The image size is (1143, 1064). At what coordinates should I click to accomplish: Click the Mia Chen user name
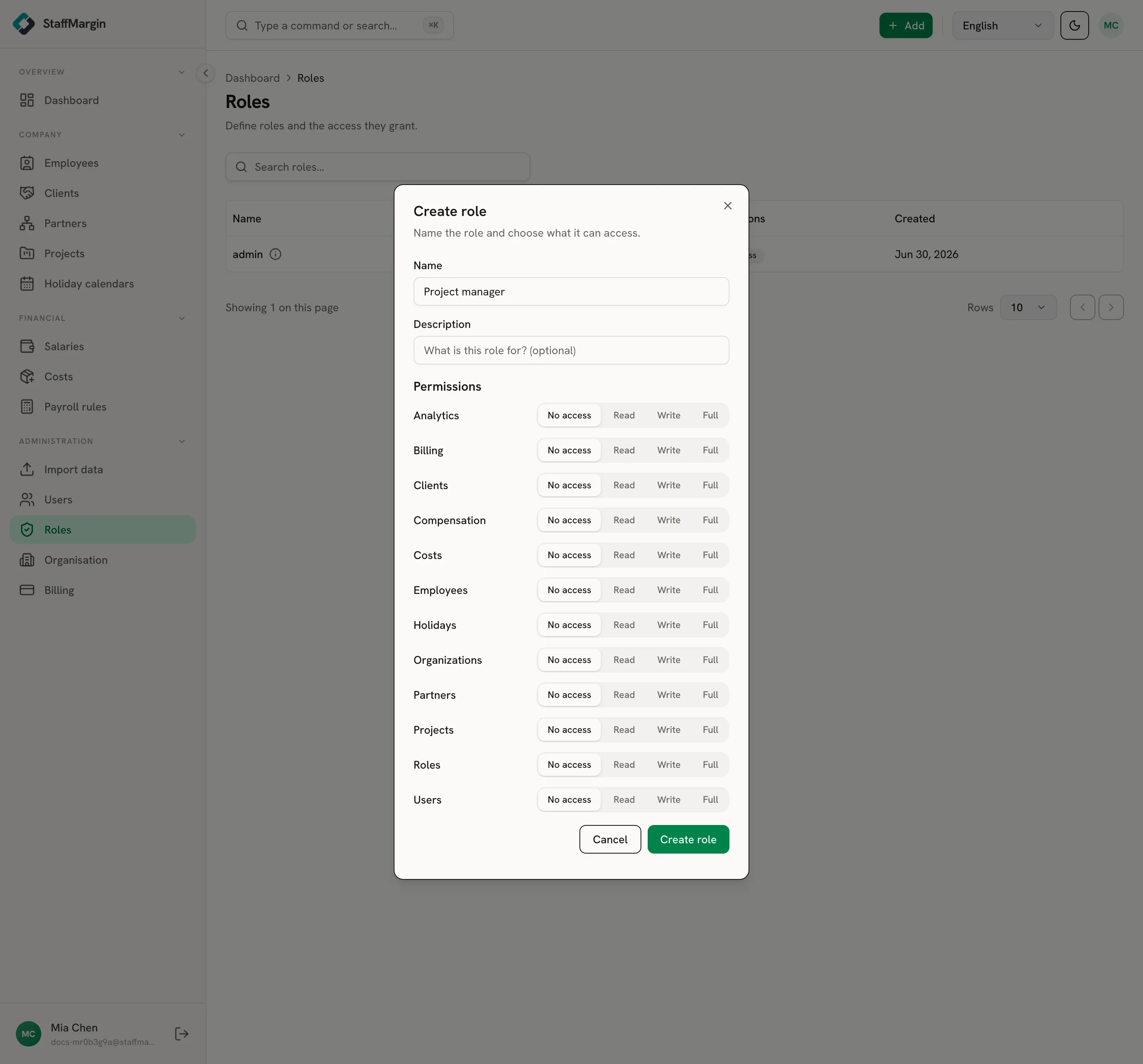pyautogui.click(x=74, y=1028)
